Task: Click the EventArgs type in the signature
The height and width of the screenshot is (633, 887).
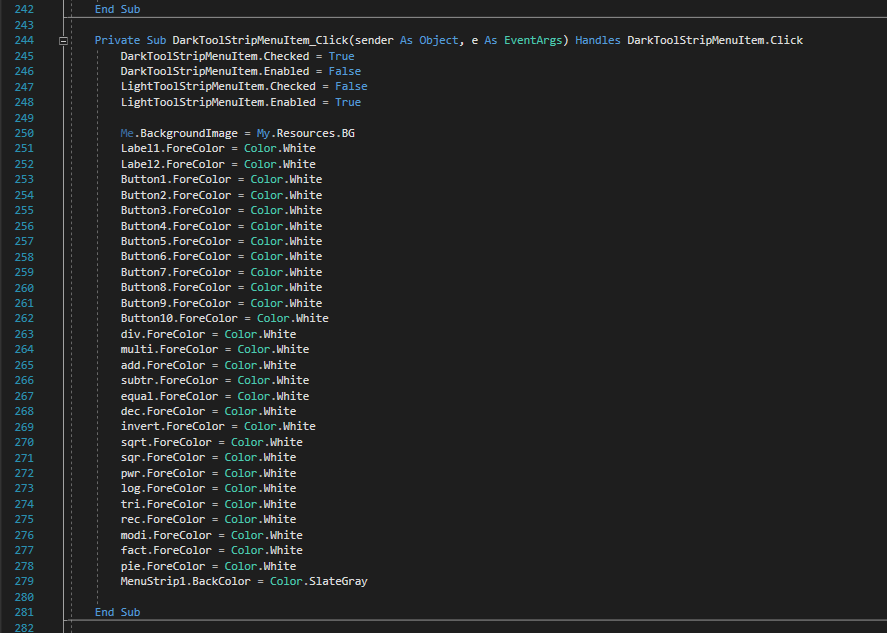Action: 533,41
